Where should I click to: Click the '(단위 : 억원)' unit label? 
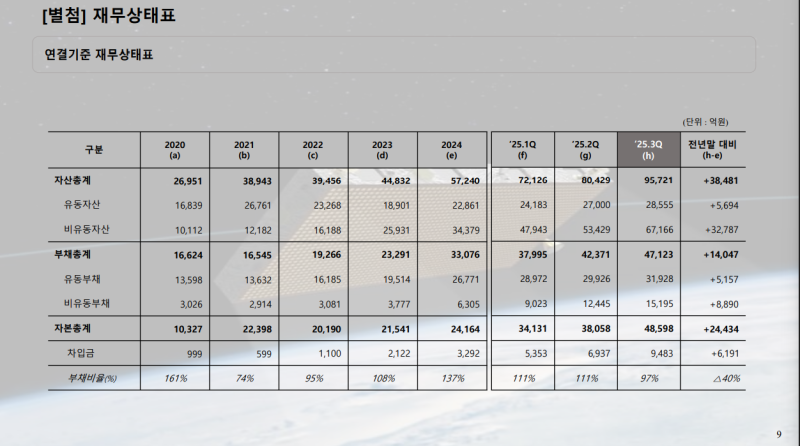pyautogui.click(x=706, y=121)
